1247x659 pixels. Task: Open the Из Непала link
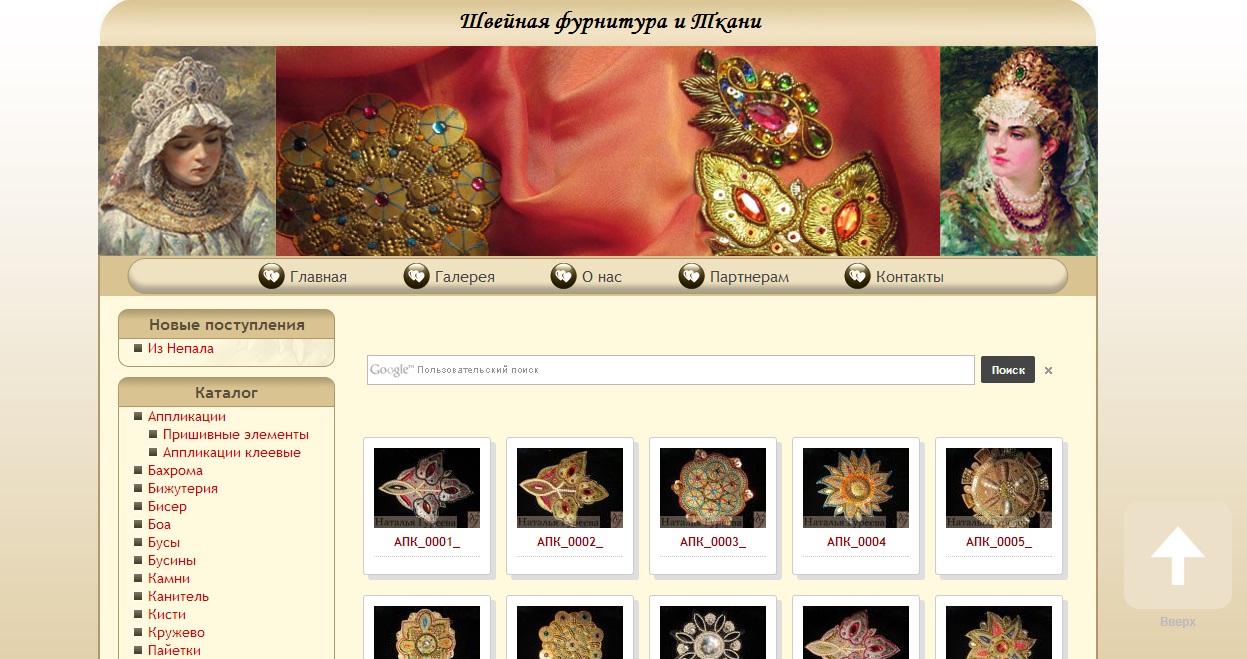click(x=180, y=349)
